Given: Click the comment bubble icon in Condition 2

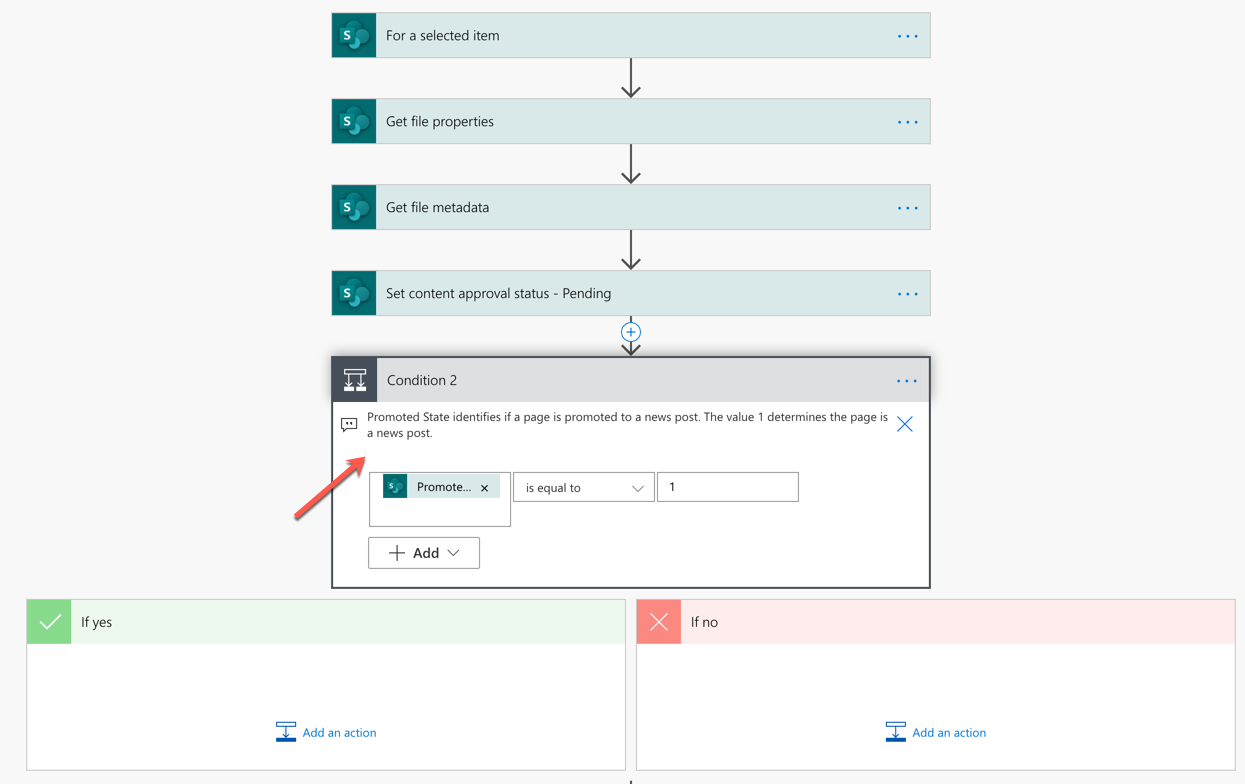Looking at the screenshot, I should point(349,425).
